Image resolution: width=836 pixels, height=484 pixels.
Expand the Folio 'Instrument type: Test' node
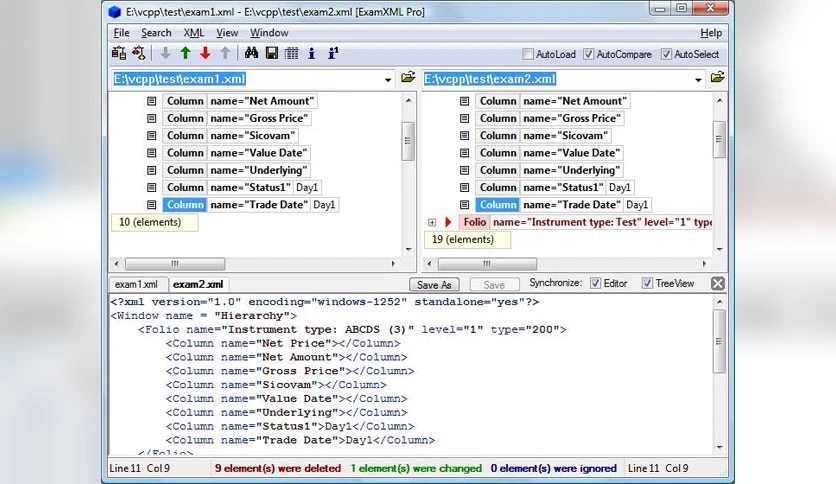432,222
